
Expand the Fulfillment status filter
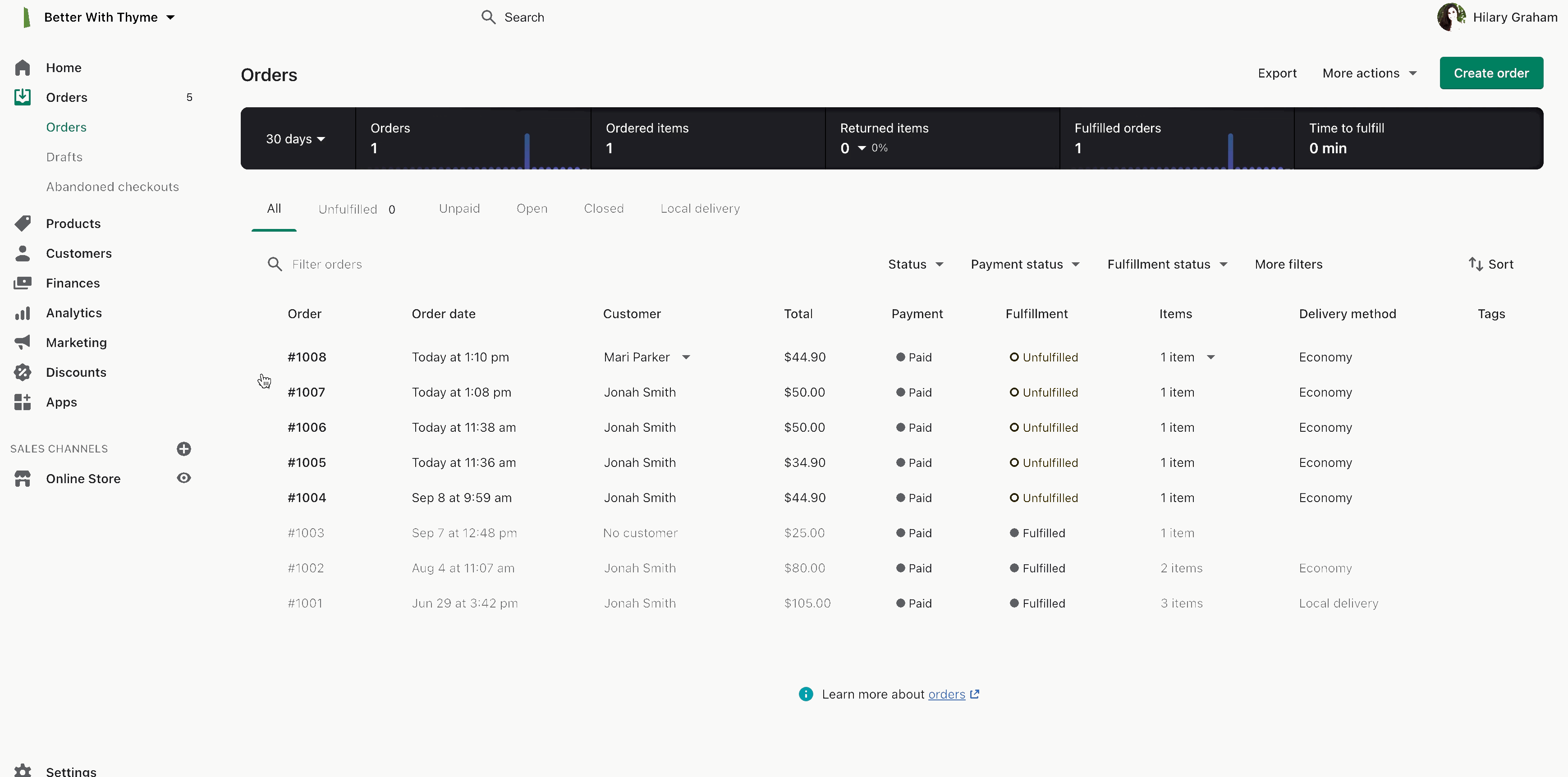click(x=1166, y=264)
